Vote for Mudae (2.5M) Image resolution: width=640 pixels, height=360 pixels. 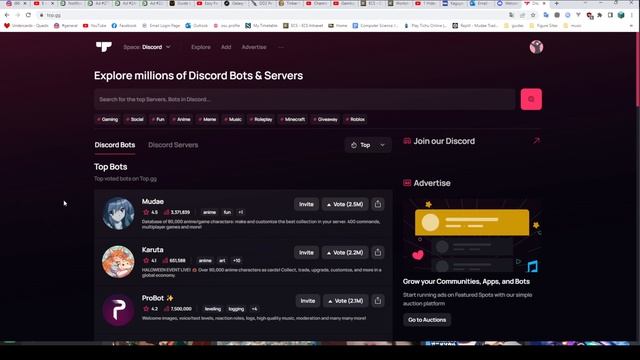coord(345,204)
